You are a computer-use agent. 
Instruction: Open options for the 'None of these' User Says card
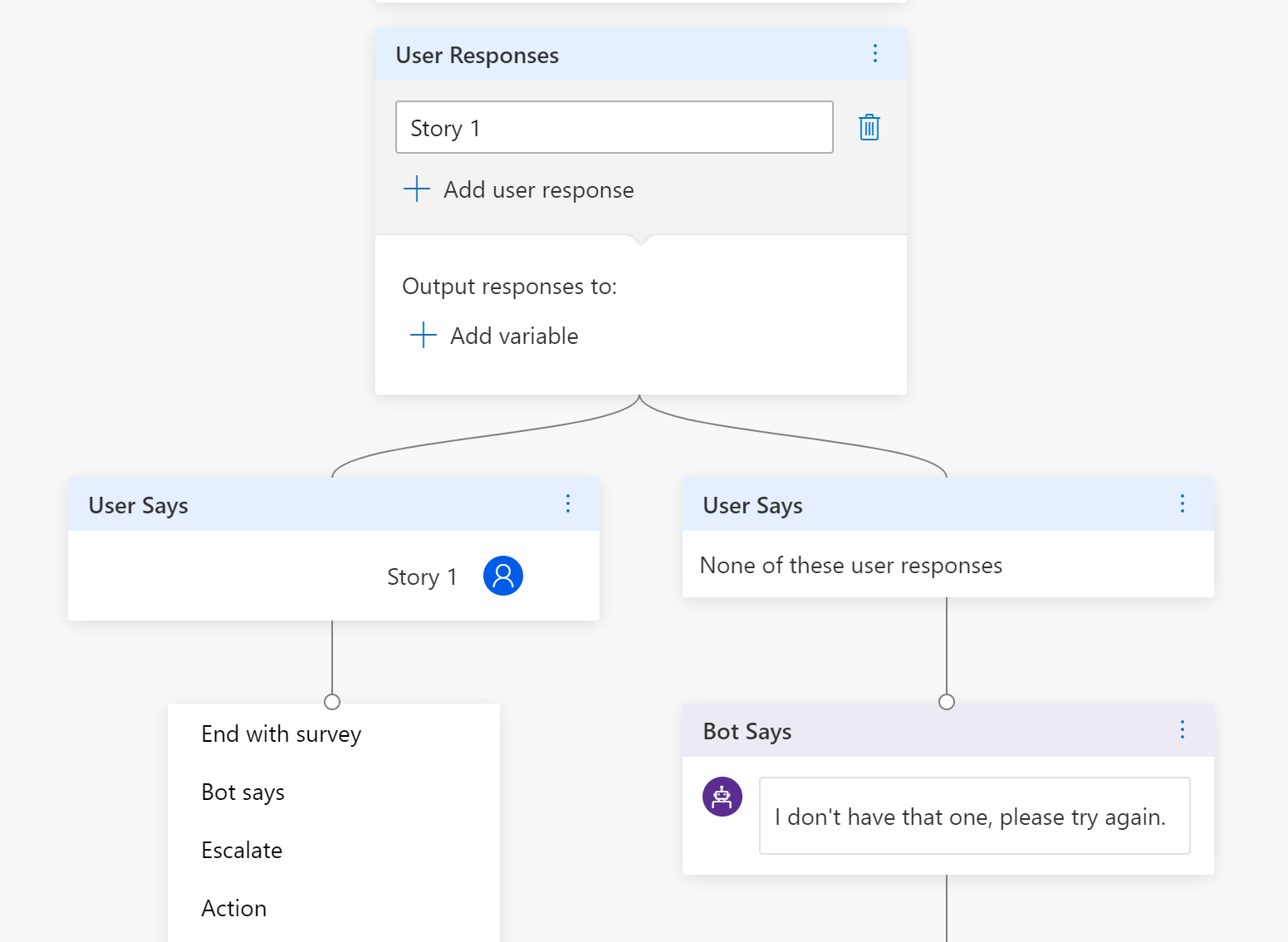coord(1182,504)
